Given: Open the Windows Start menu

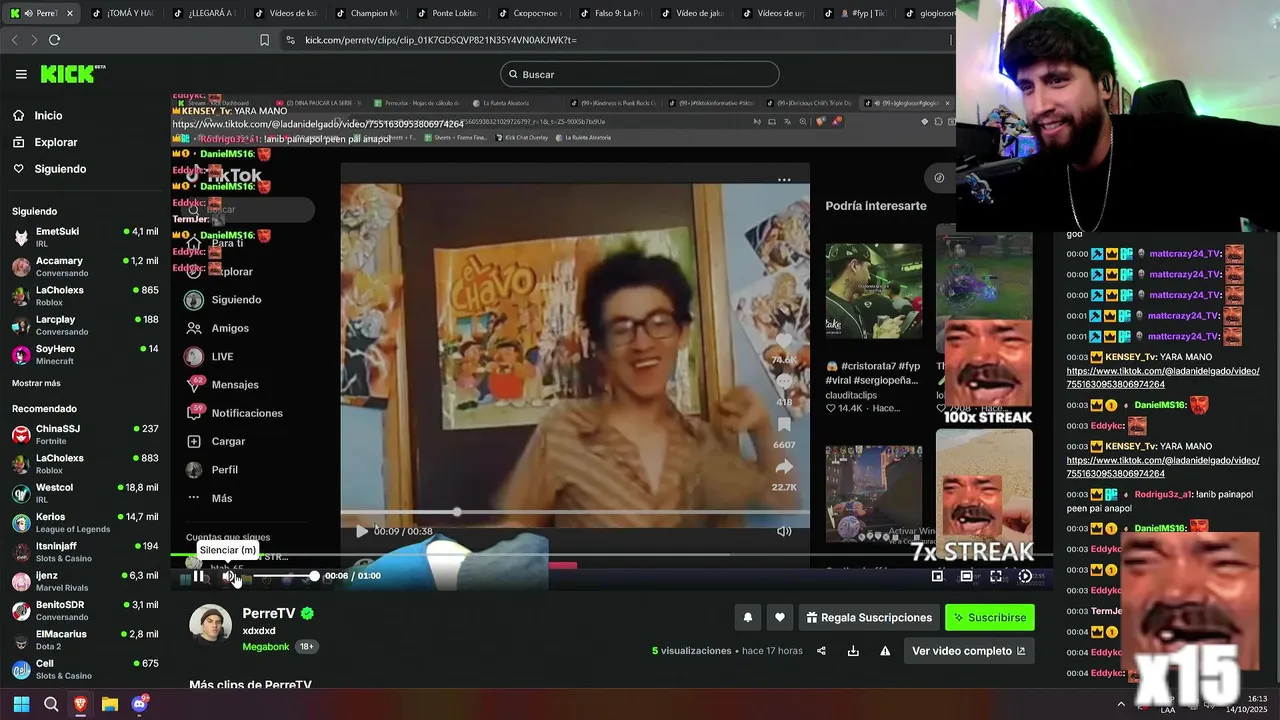Looking at the screenshot, I should click(21, 704).
